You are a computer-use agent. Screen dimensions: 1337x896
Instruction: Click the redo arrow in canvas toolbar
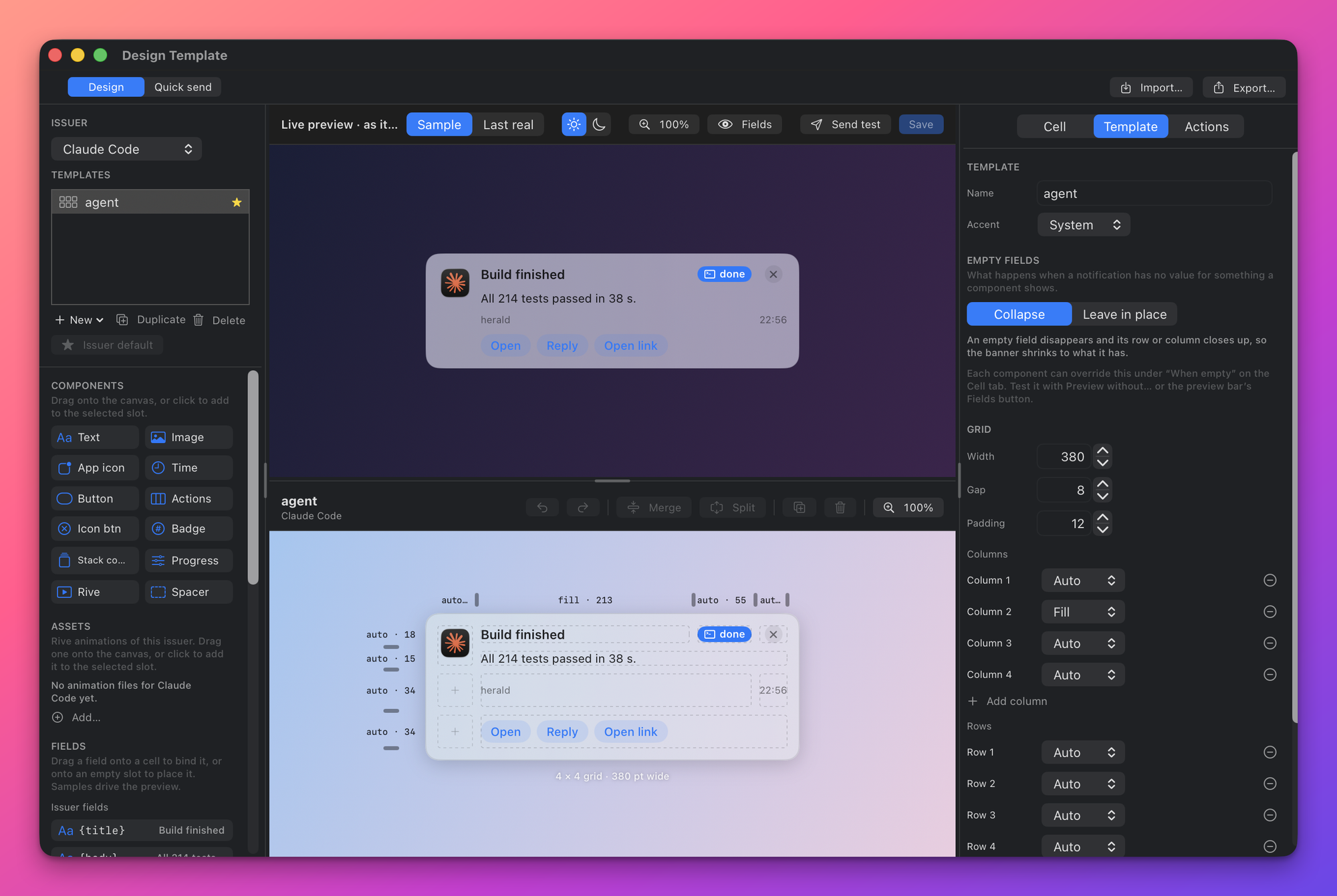coord(583,508)
